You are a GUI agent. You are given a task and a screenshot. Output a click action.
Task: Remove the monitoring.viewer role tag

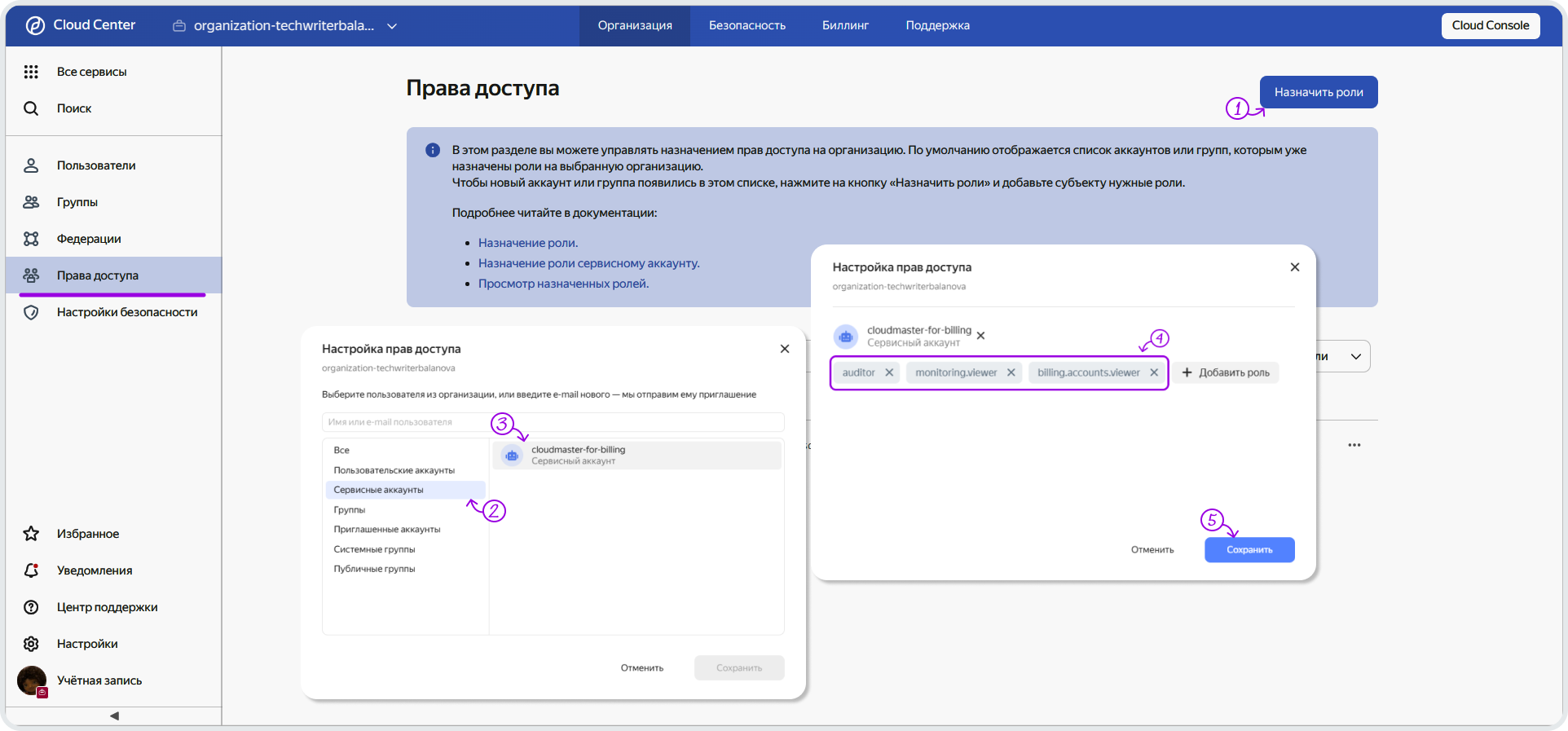1011,372
